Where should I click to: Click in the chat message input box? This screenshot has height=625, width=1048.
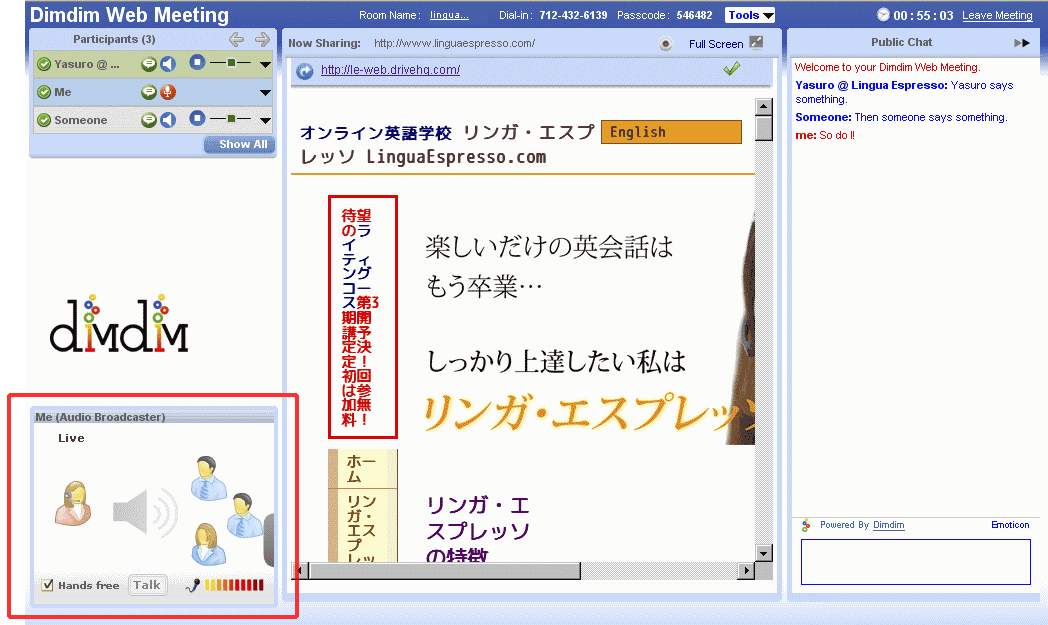(x=916, y=562)
